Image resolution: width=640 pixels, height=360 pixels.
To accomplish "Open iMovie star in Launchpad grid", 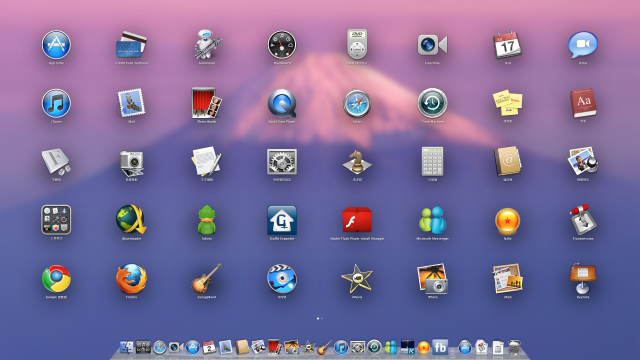I will [357, 279].
